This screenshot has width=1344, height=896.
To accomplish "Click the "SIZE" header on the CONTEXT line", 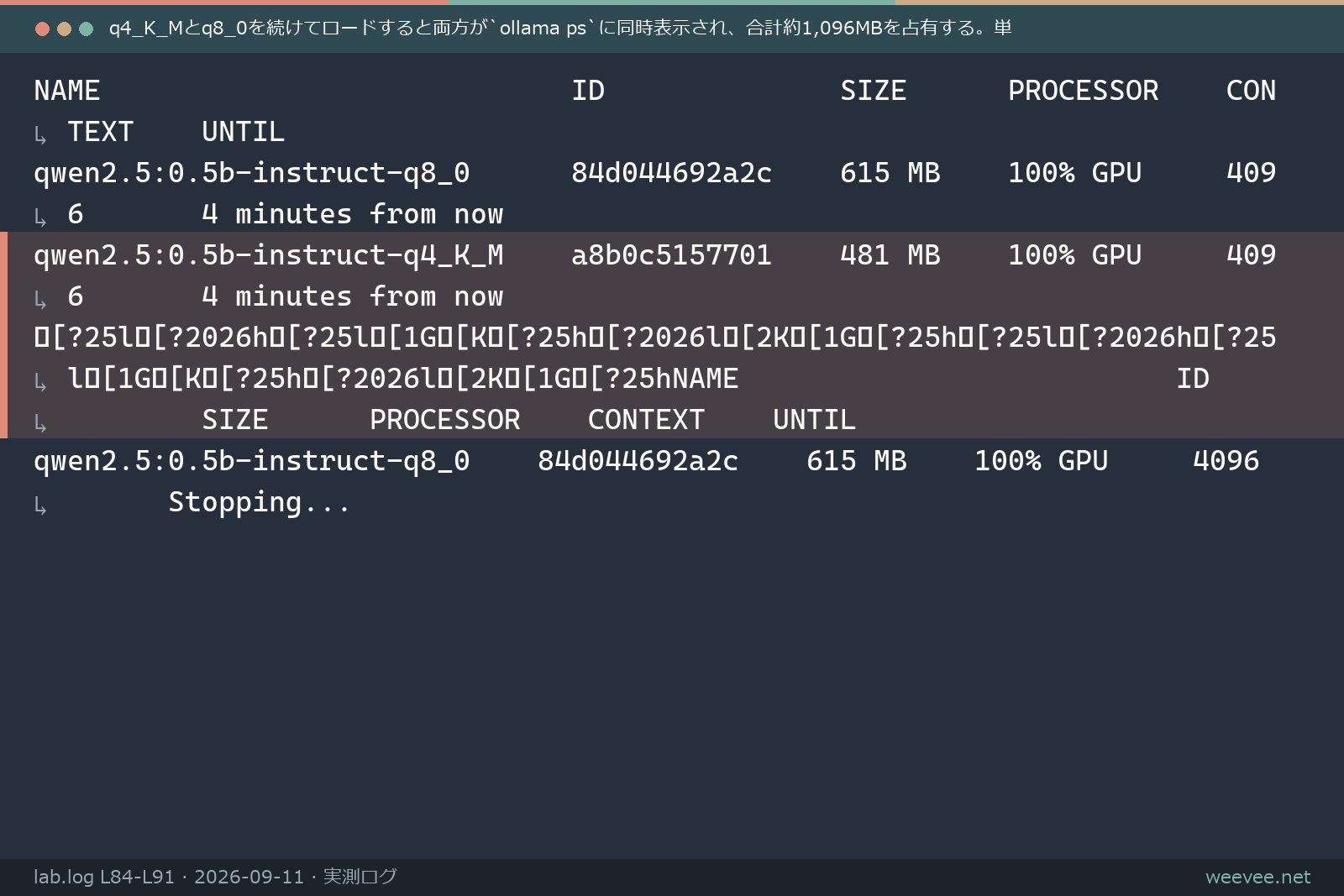I will point(234,420).
